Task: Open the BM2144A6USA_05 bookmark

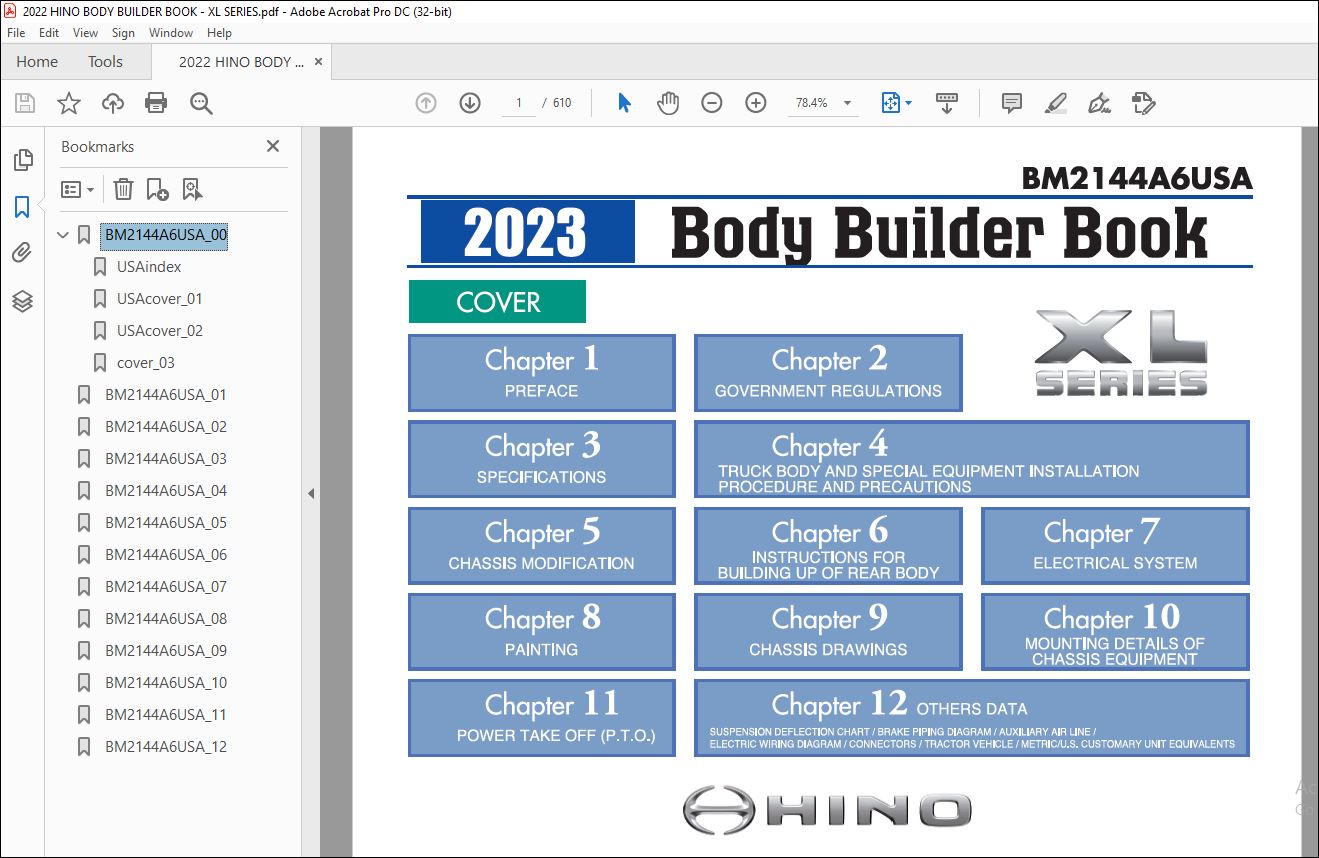Action: click(x=166, y=523)
